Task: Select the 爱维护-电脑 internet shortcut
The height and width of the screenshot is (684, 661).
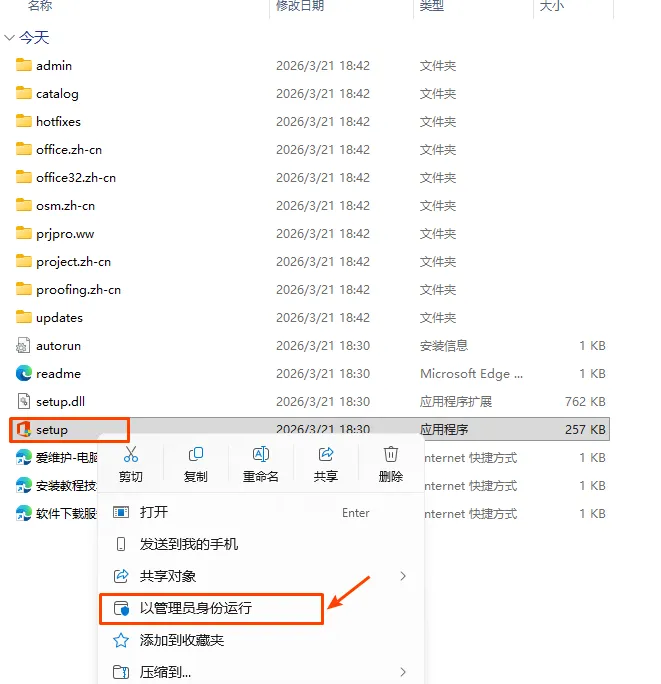Action: point(66,458)
